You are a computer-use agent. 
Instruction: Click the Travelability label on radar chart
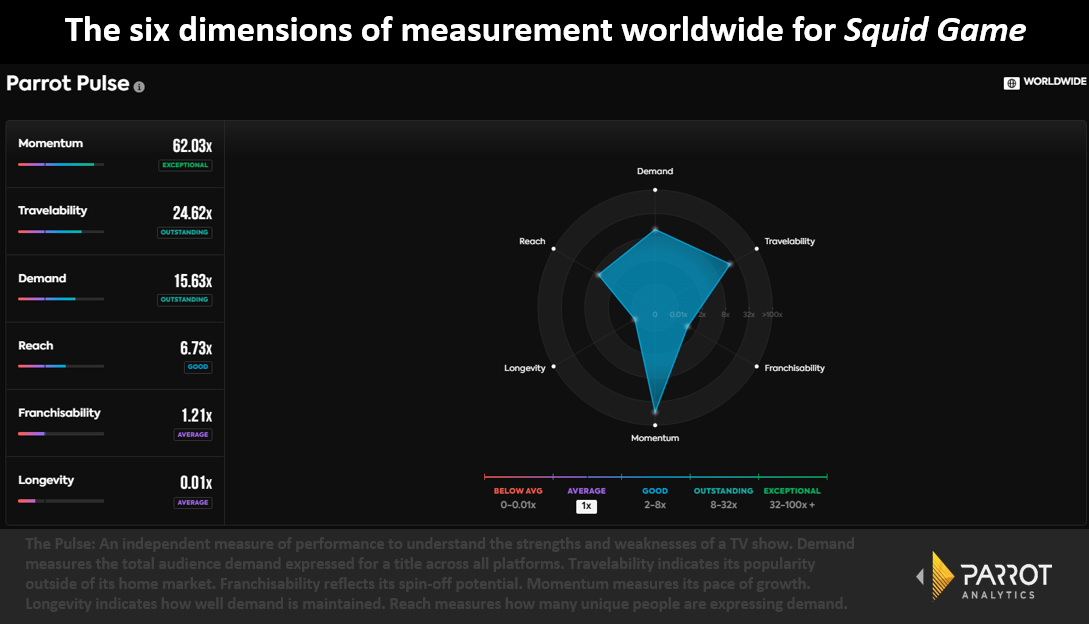790,241
